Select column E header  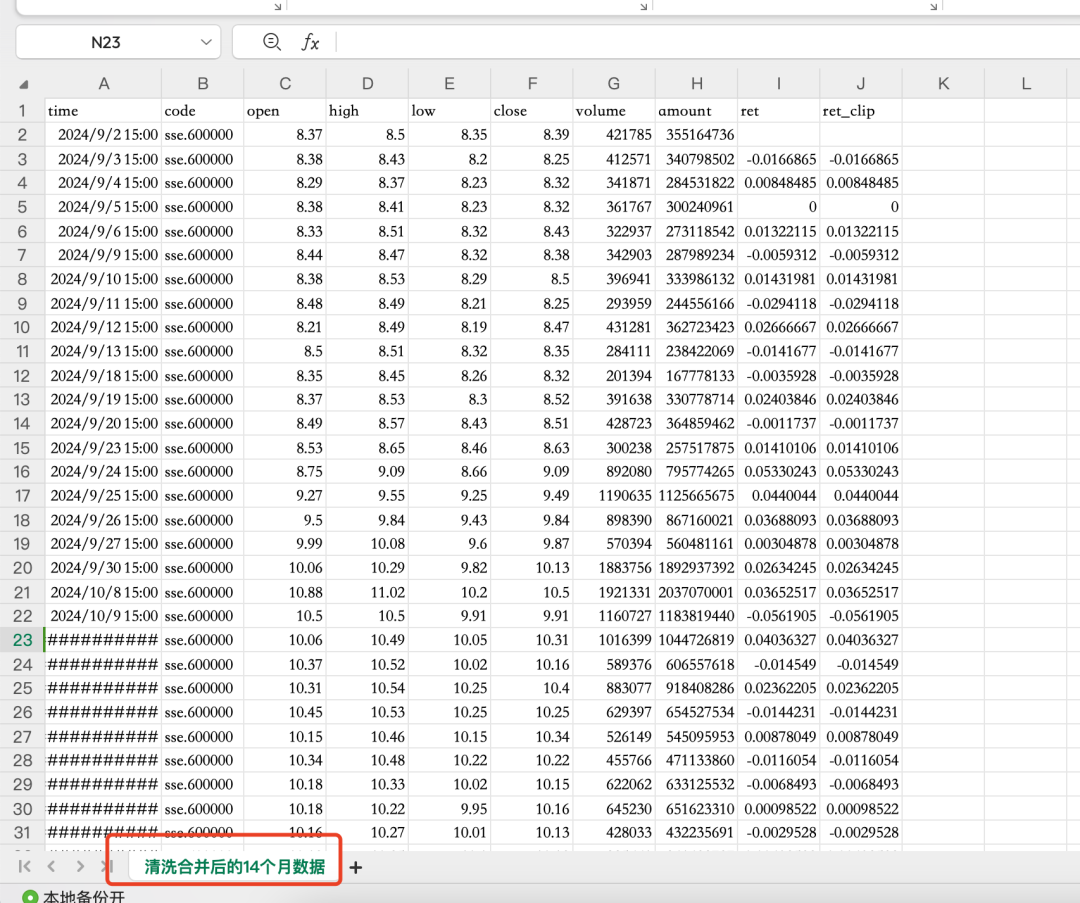pyautogui.click(x=449, y=84)
